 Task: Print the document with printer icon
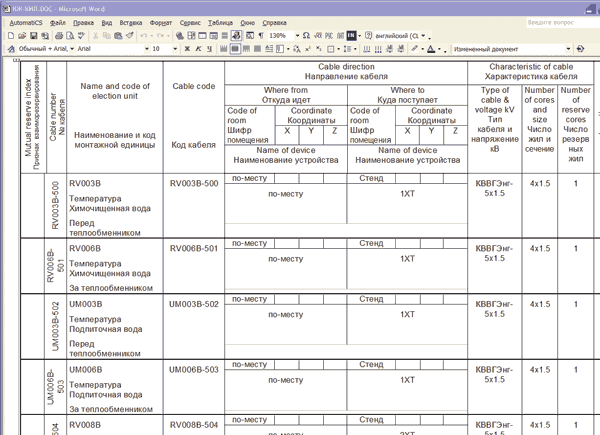click(59, 36)
